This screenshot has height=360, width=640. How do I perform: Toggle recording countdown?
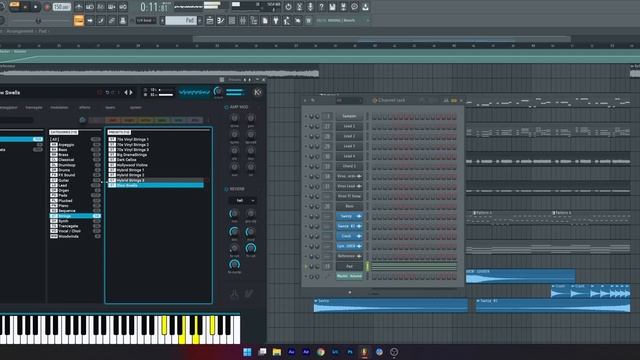100,7
